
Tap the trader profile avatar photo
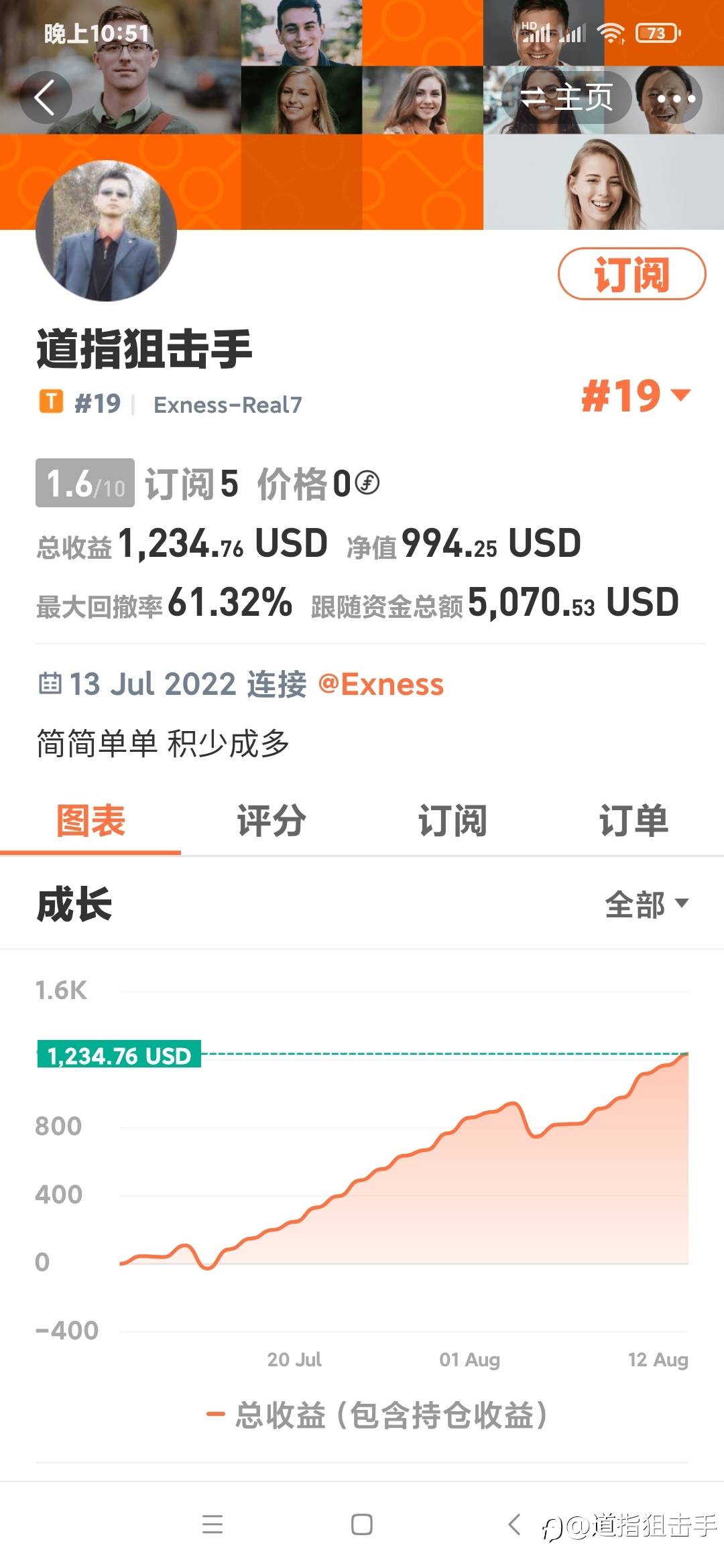click(x=106, y=231)
